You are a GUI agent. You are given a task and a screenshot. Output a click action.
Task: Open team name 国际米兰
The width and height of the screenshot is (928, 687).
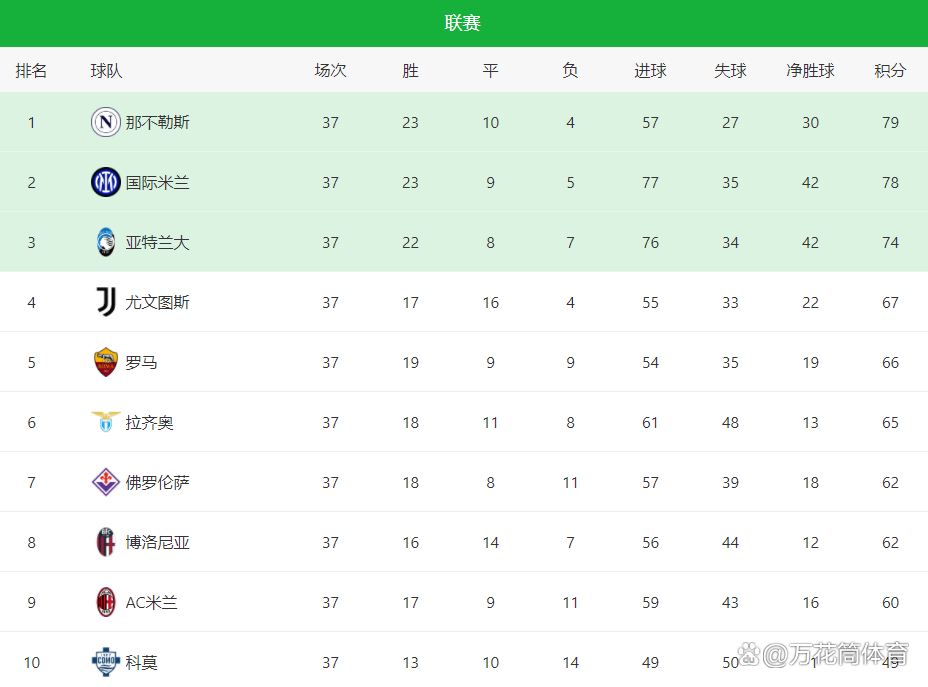point(157,182)
